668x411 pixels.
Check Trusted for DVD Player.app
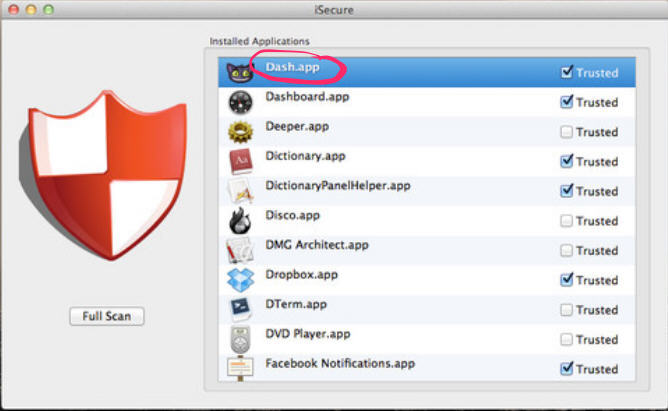pos(567,339)
